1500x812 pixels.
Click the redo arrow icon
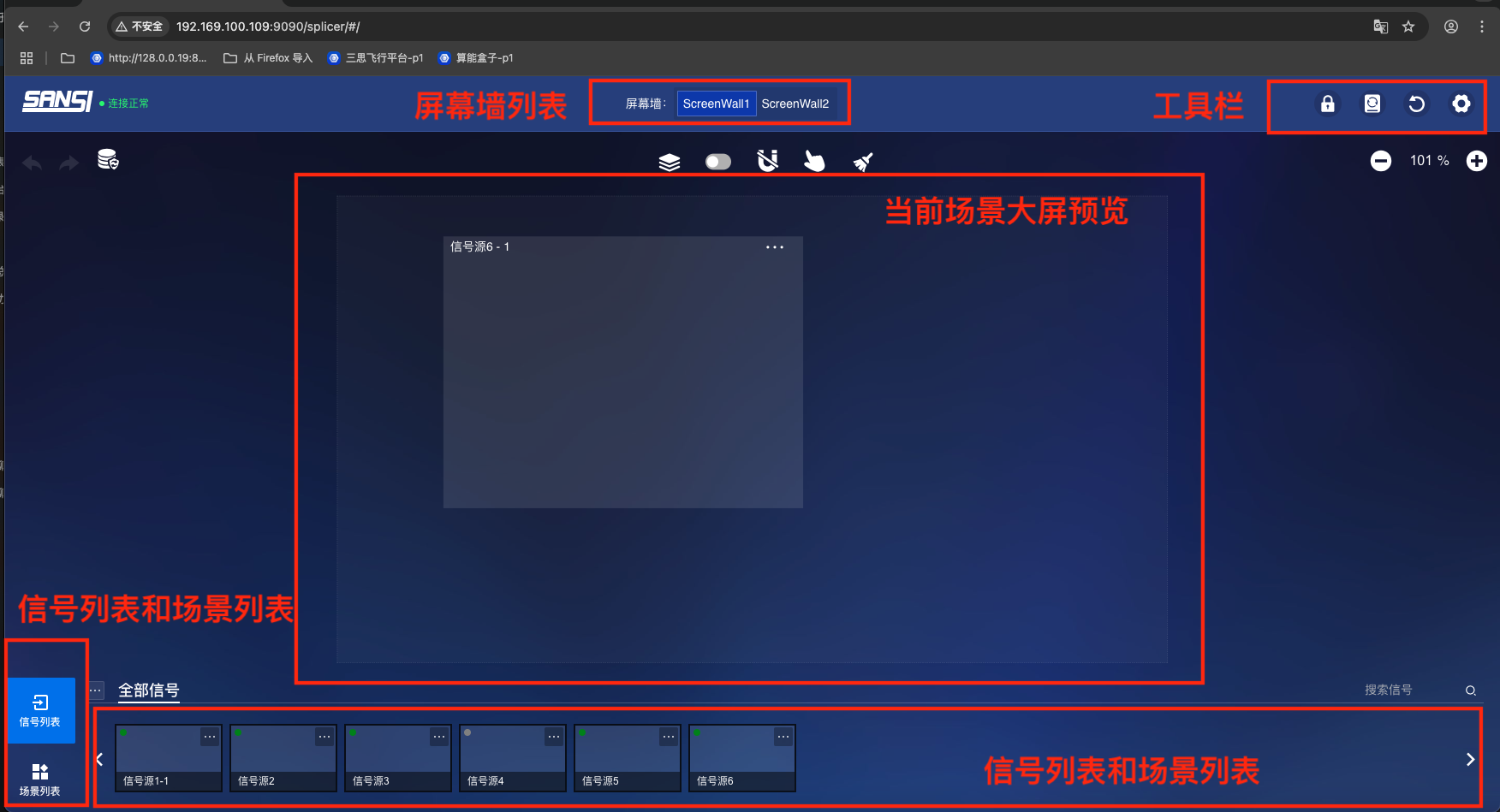pyautogui.click(x=69, y=163)
